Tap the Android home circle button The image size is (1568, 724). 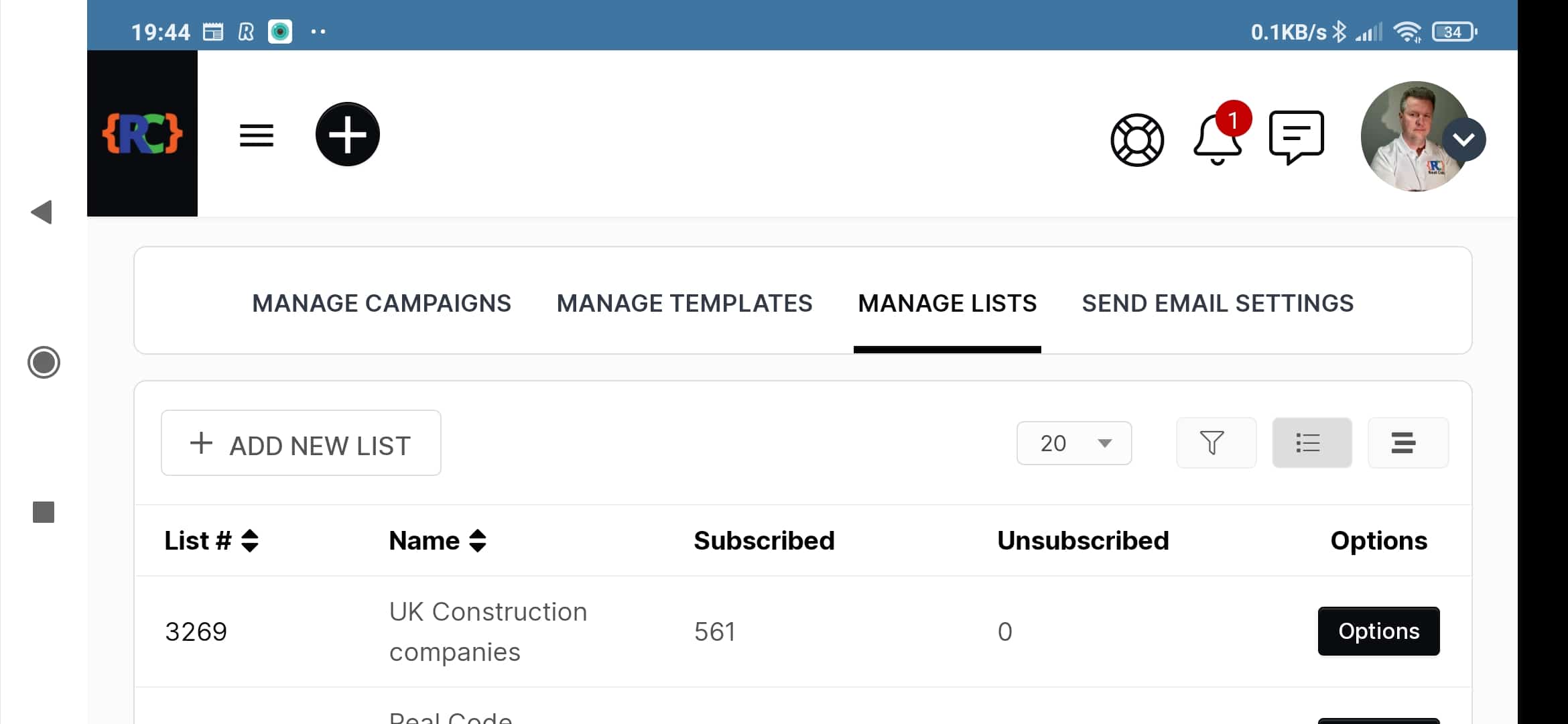(x=44, y=363)
